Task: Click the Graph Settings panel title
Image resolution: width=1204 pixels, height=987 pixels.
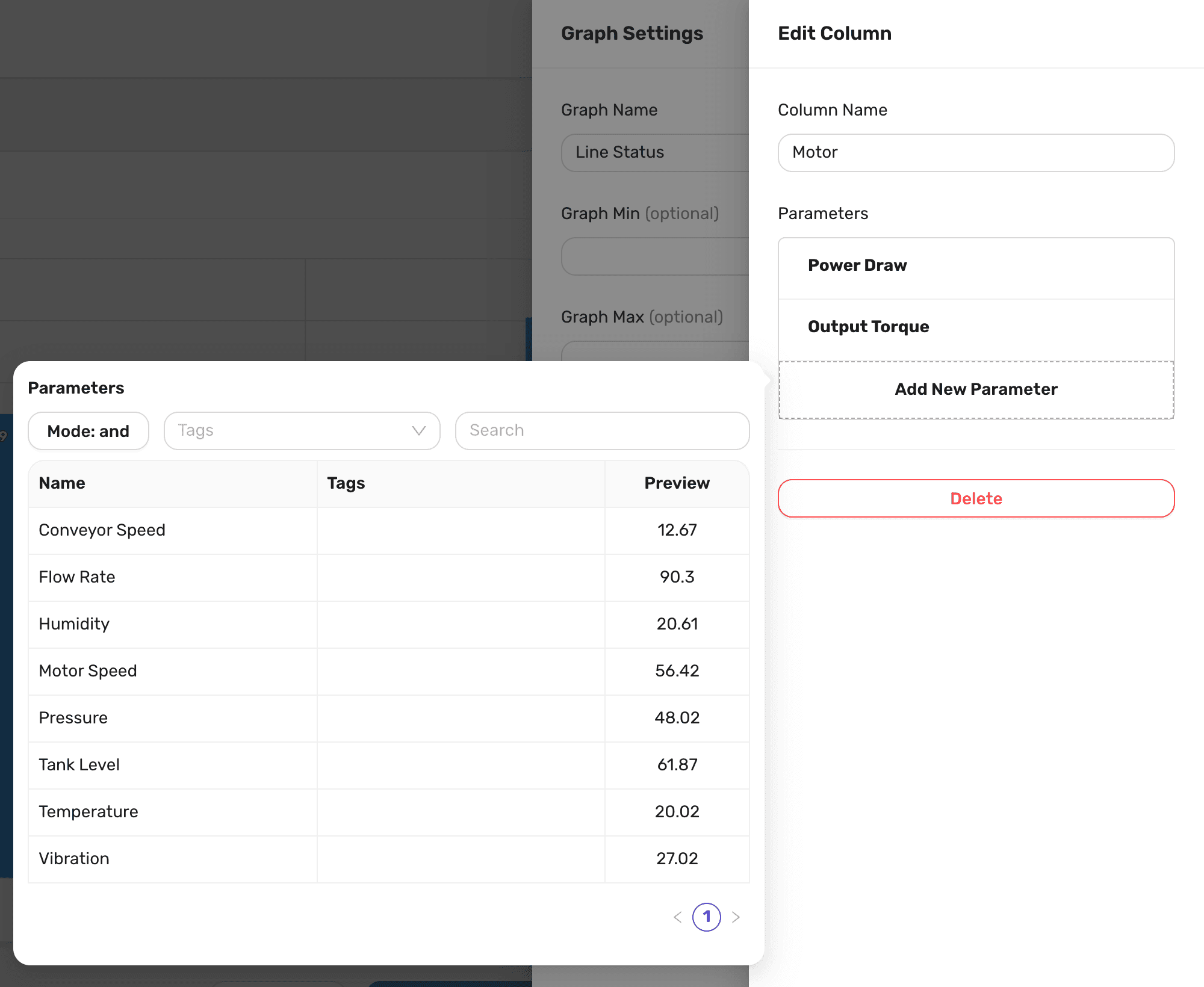Action: coord(632,33)
